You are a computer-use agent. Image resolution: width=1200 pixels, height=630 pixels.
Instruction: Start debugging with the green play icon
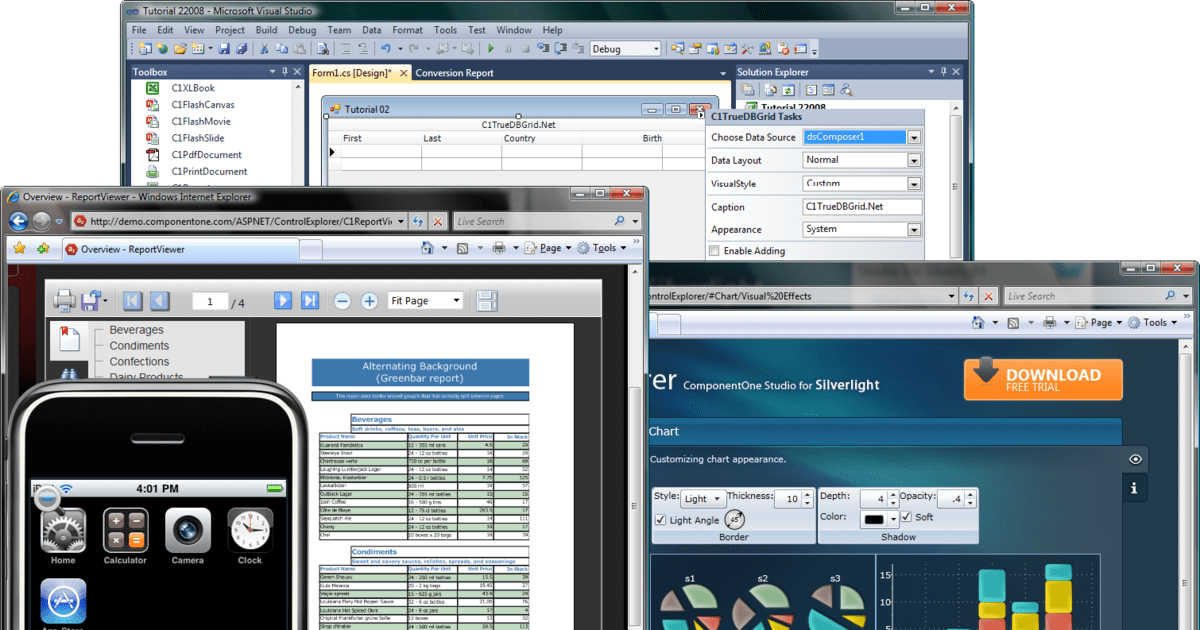coord(492,48)
